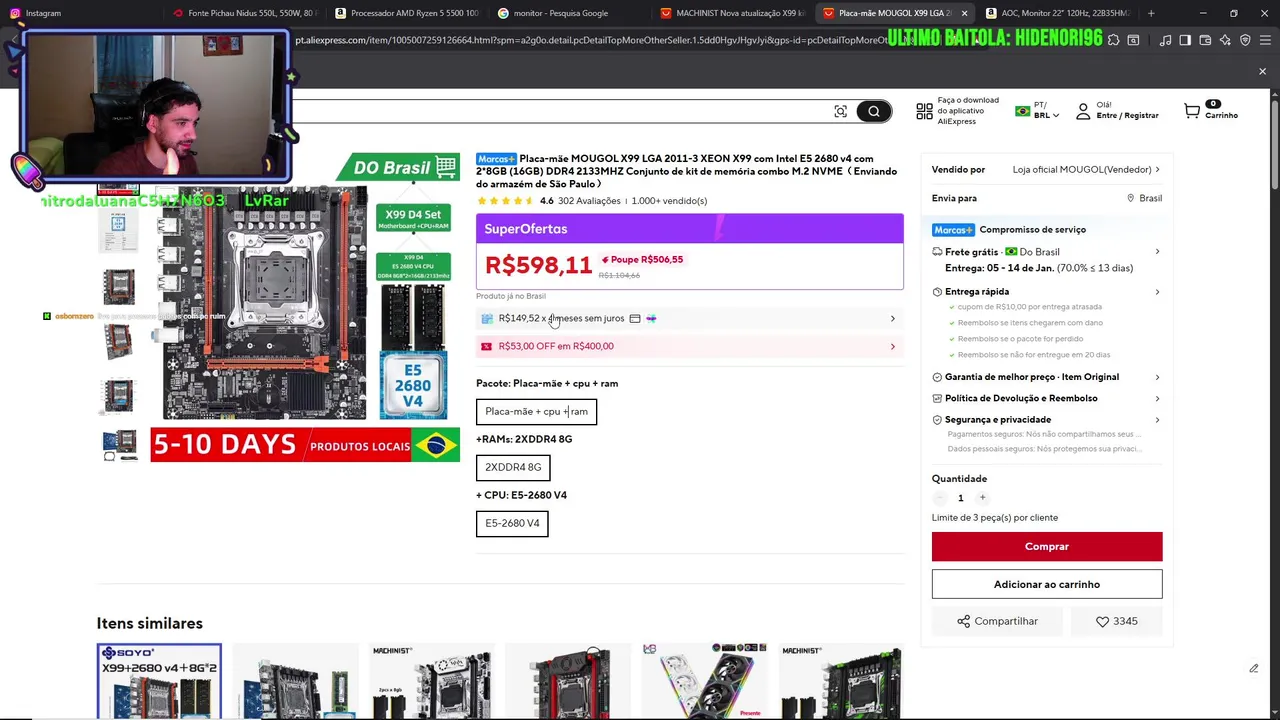Open a new browser tab
Image resolution: width=1280 pixels, height=720 pixels.
point(1151,13)
